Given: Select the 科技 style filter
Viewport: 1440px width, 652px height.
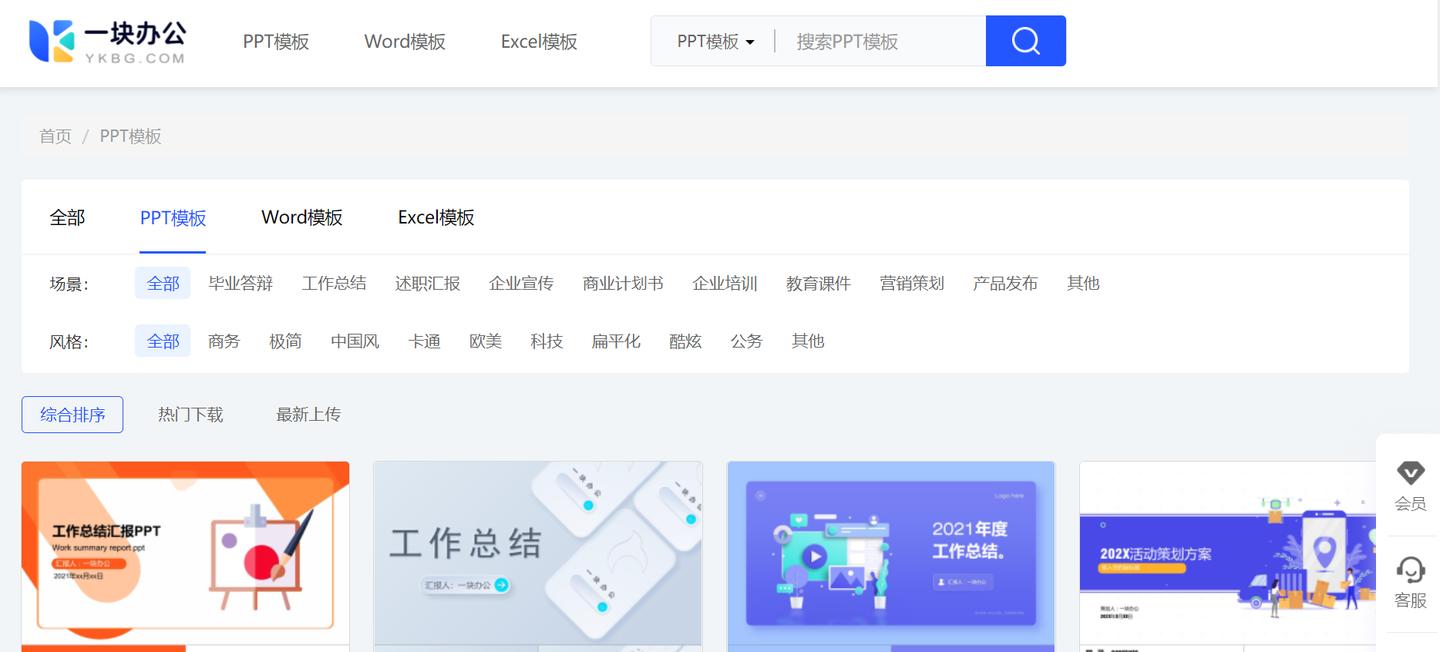Looking at the screenshot, I should (547, 340).
